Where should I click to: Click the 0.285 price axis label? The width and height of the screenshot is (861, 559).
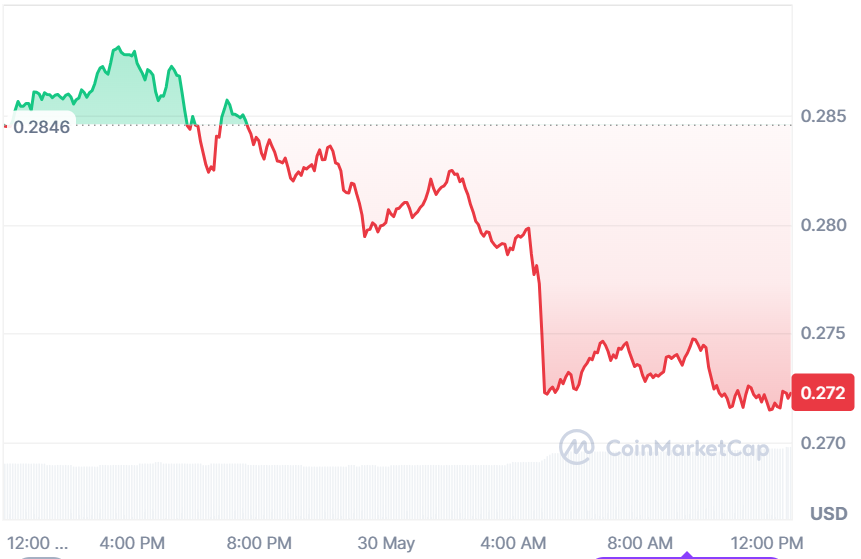pyautogui.click(x=825, y=117)
